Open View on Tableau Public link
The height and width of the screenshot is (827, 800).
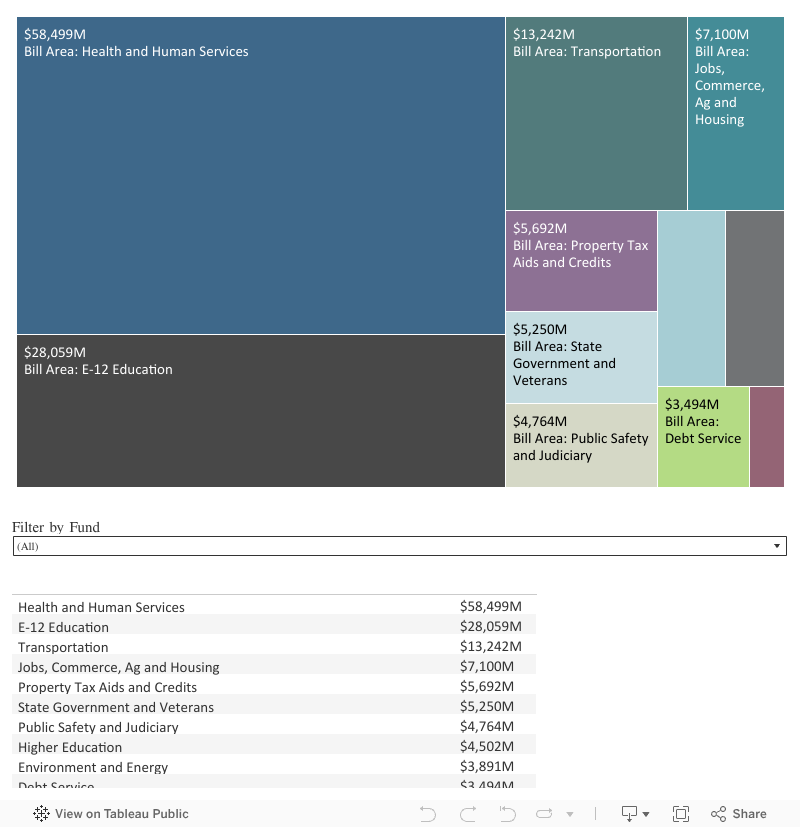click(121, 814)
